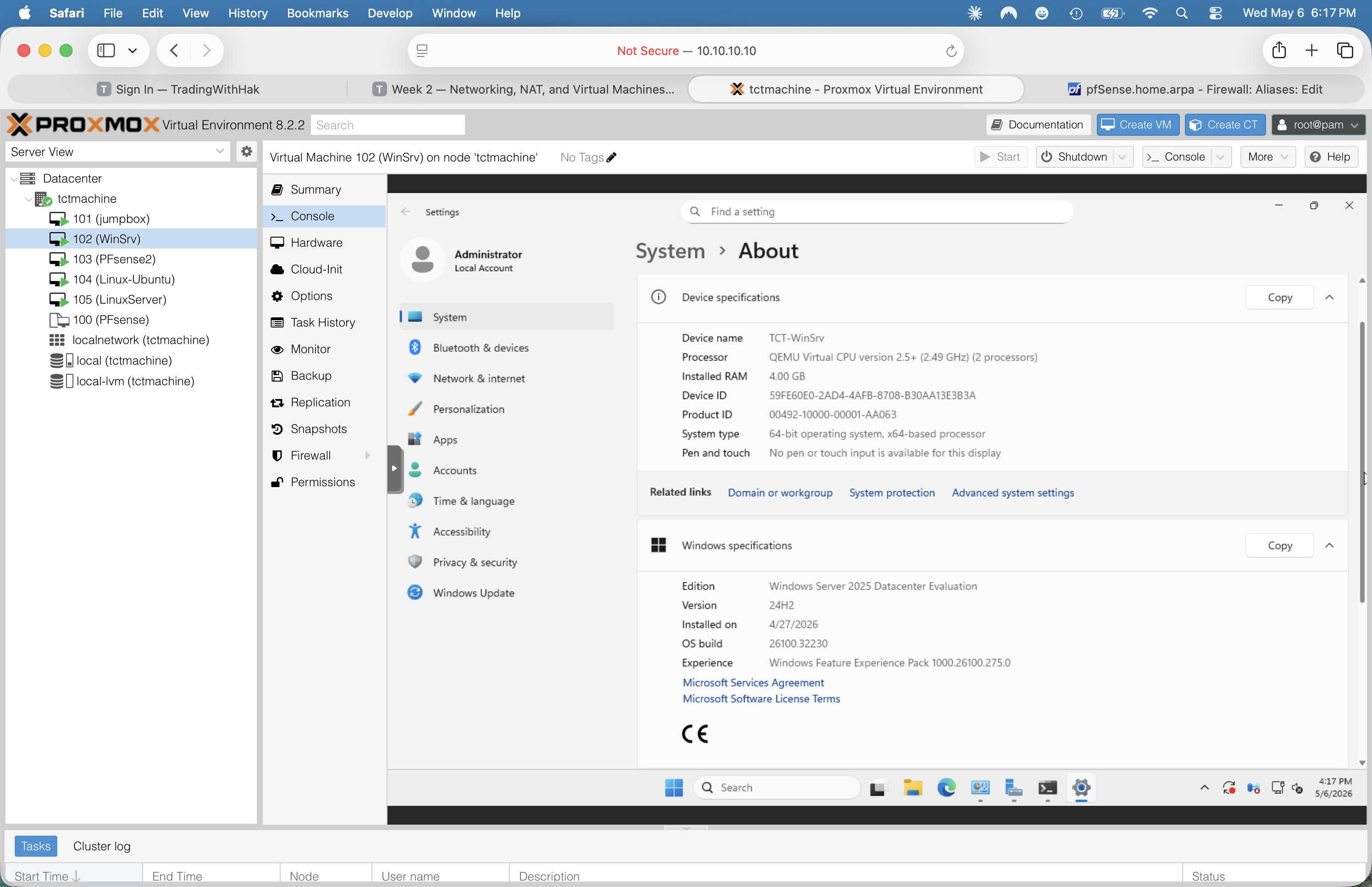Collapse Device specifications section
Screen dimensions: 1372x887
click(x=1329, y=297)
